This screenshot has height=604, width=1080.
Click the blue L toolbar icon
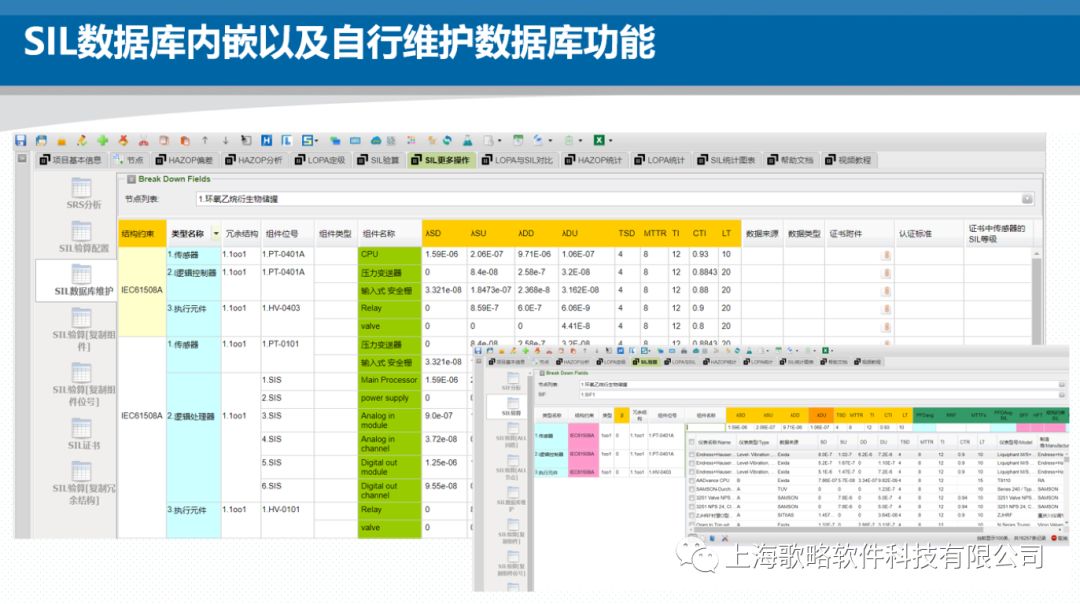(287, 140)
